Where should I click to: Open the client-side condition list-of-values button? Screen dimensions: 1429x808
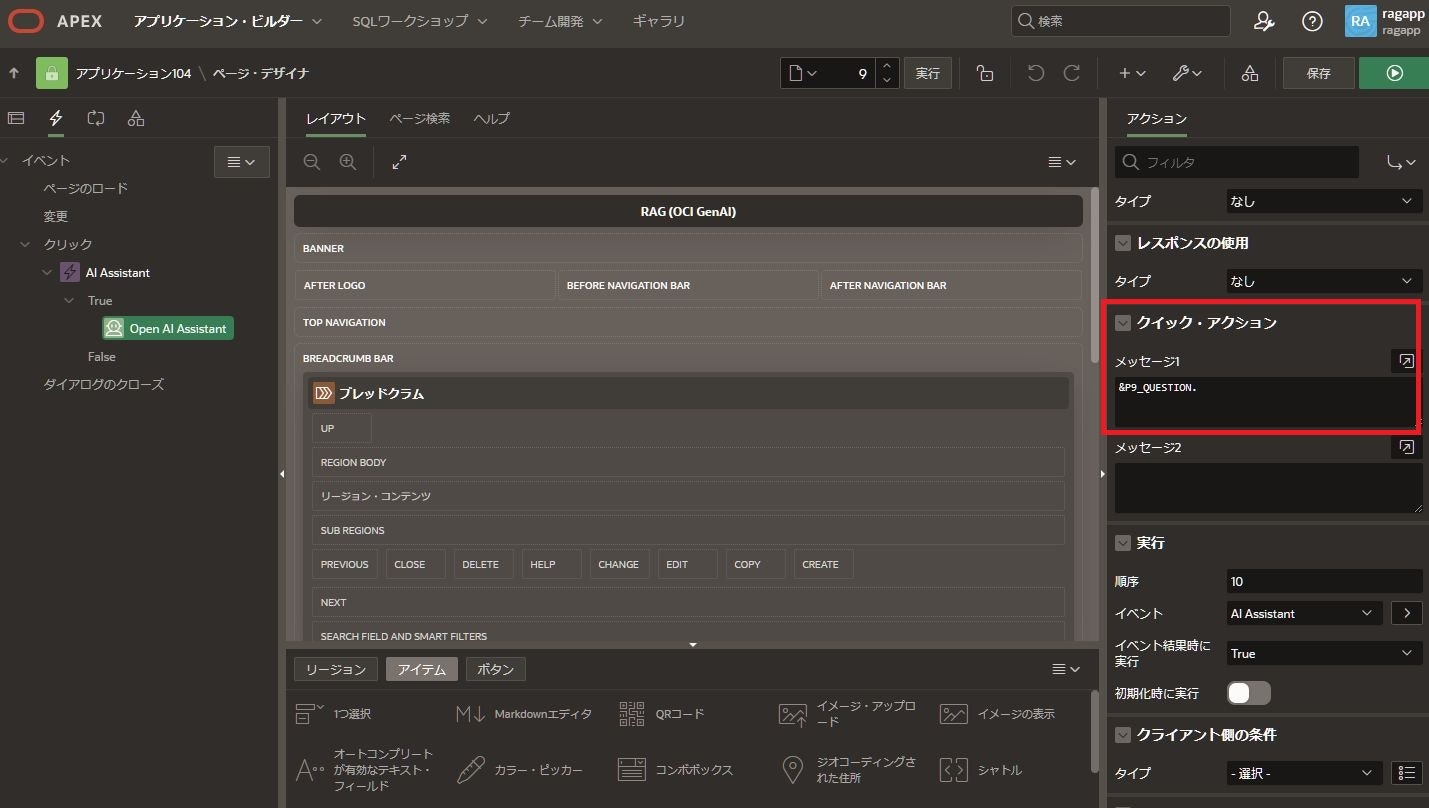point(1407,773)
